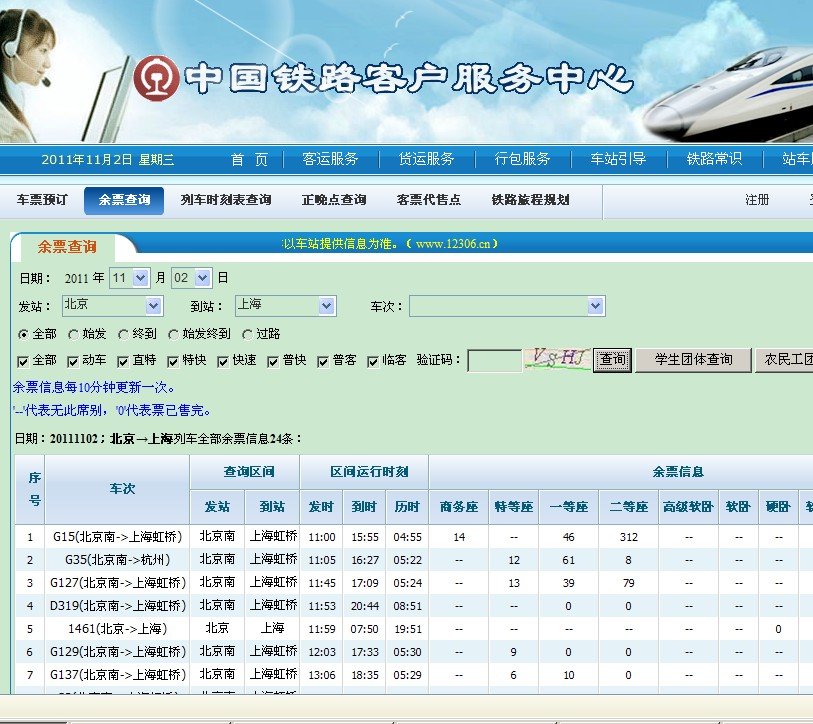Image resolution: width=813 pixels, height=724 pixels.
Task: Open the 到站 destination dropdown showing 上海
Action: pyautogui.click(x=285, y=306)
